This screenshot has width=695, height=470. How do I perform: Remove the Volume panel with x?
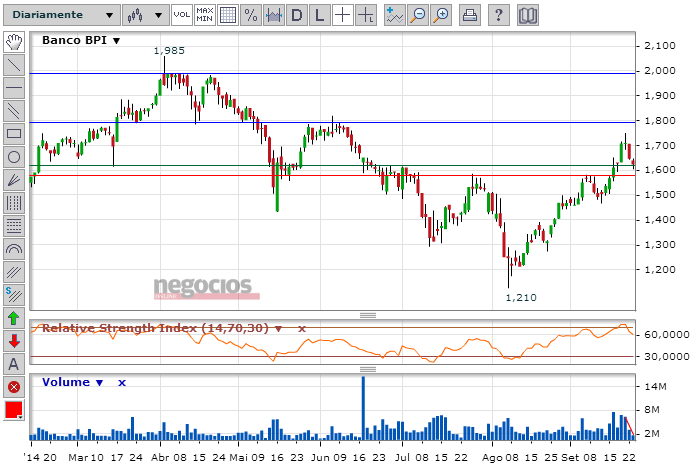[x=122, y=383]
